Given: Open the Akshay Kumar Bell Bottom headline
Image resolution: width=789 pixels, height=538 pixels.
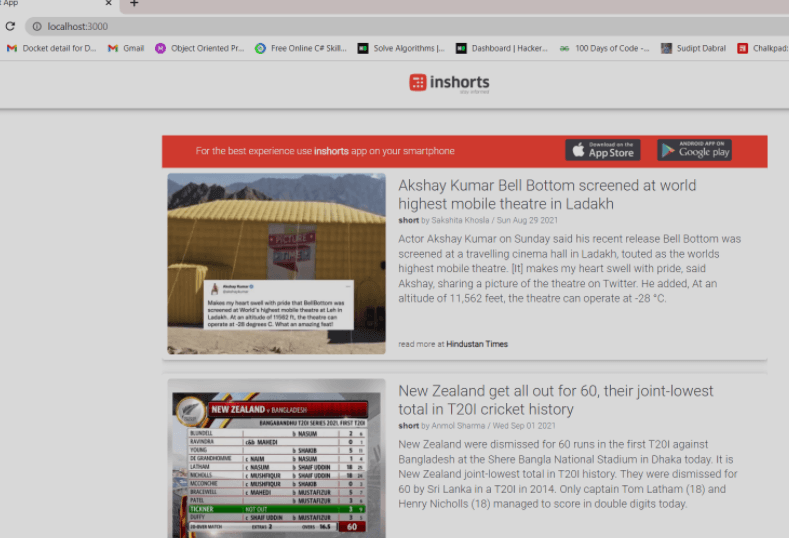Looking at the screenshot, I should coord(547,194).
